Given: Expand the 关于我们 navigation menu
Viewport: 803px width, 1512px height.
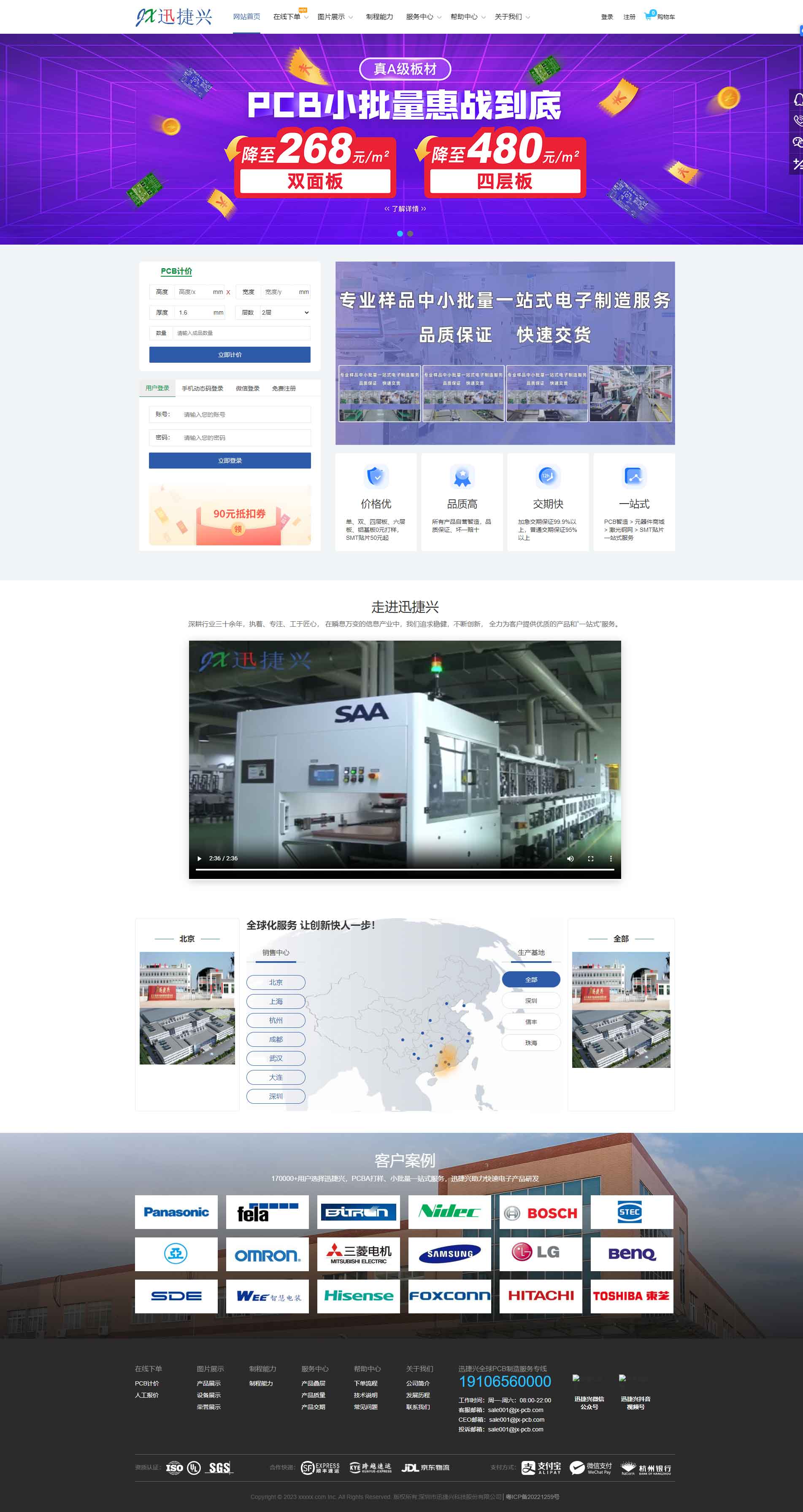Looking at the screenshot, I should [x=512, y=17].
